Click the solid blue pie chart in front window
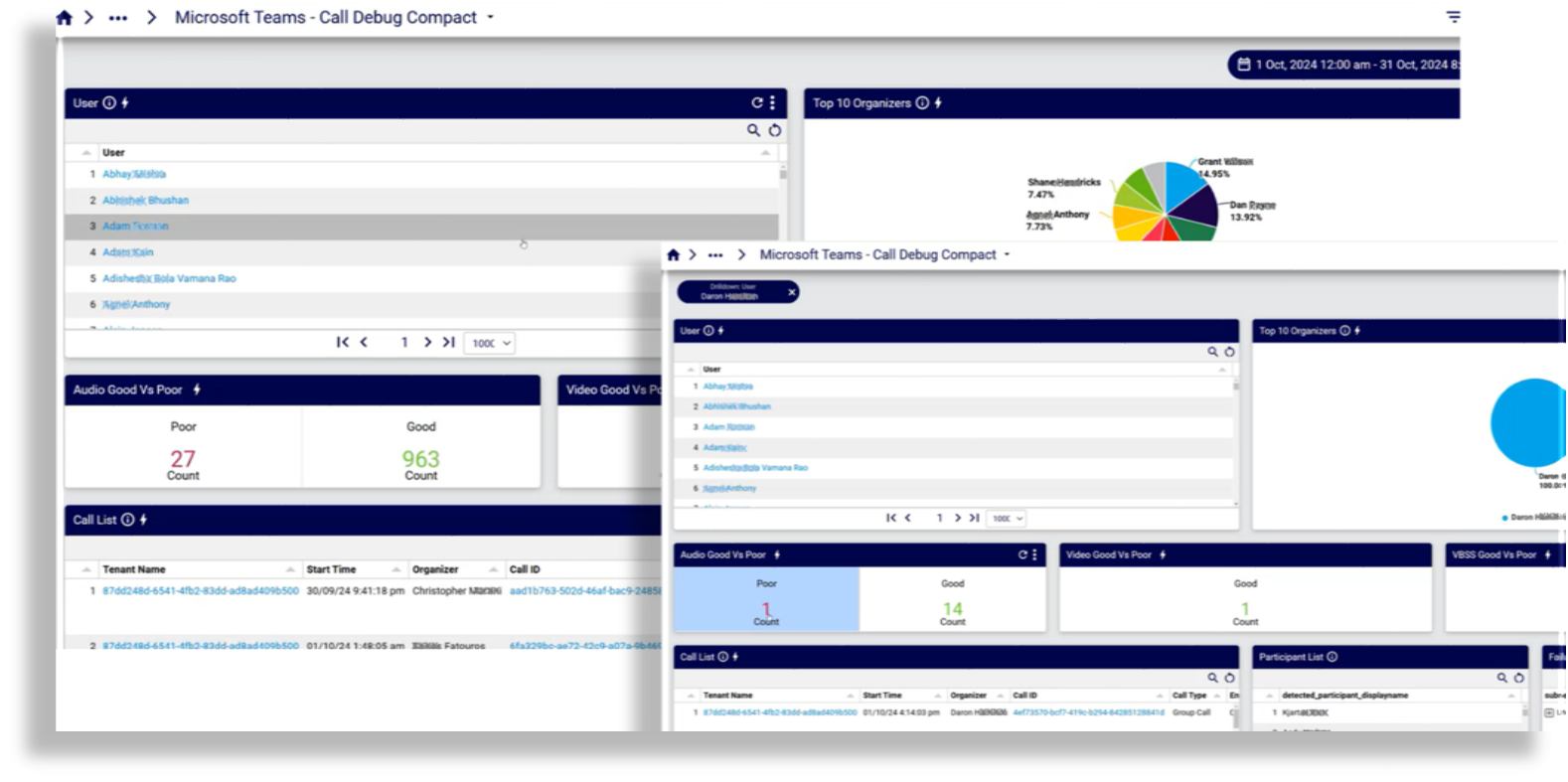The width and height of the screenshot is (1568, 782). click(1530, 422)
